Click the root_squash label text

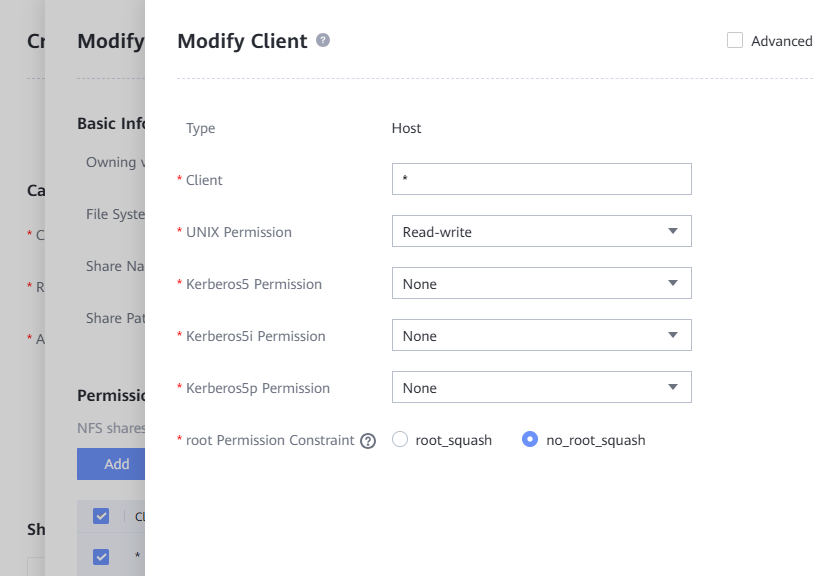(x=454, y=440)
